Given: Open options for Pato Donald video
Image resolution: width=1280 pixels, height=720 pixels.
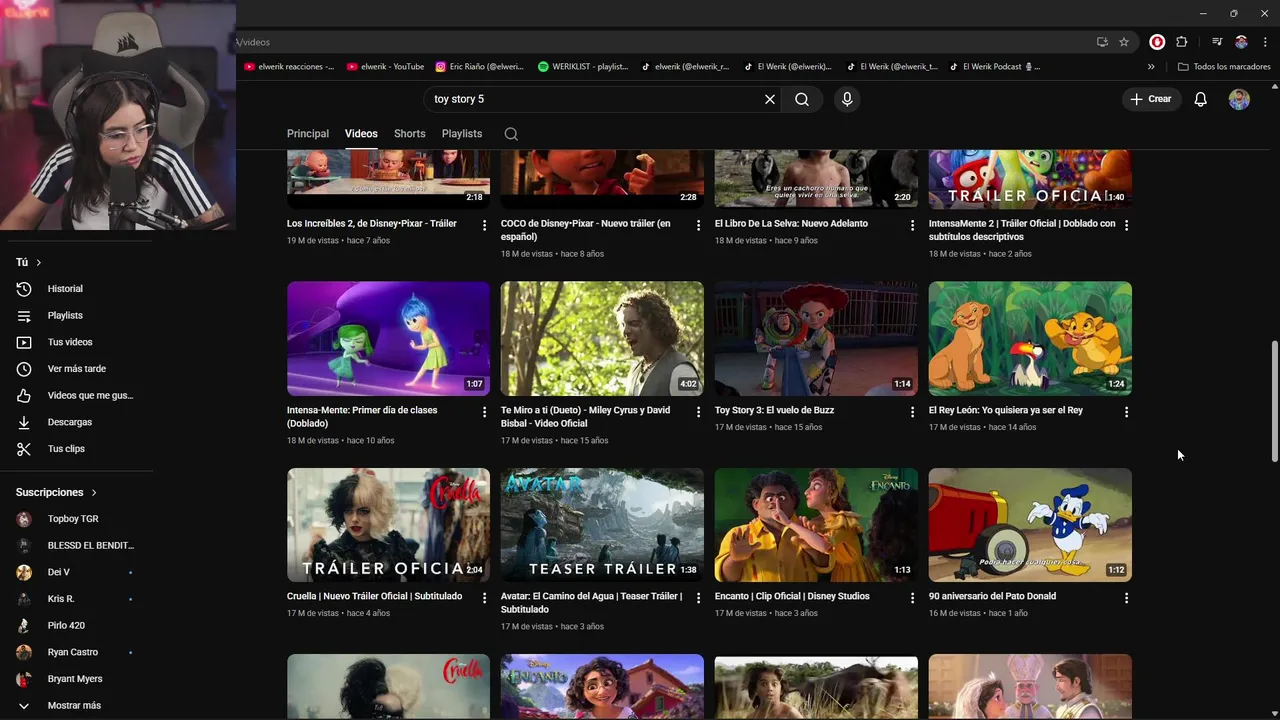Looking at the screenshot, I should [x=1126, y=598].
